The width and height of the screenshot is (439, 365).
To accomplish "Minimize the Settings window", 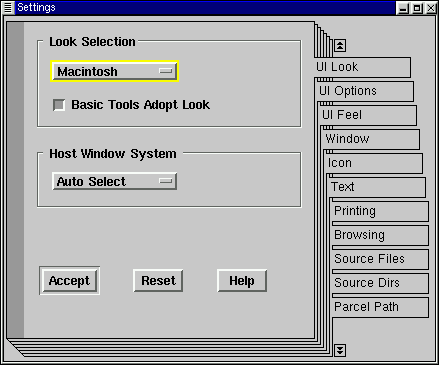I will 403,8.
